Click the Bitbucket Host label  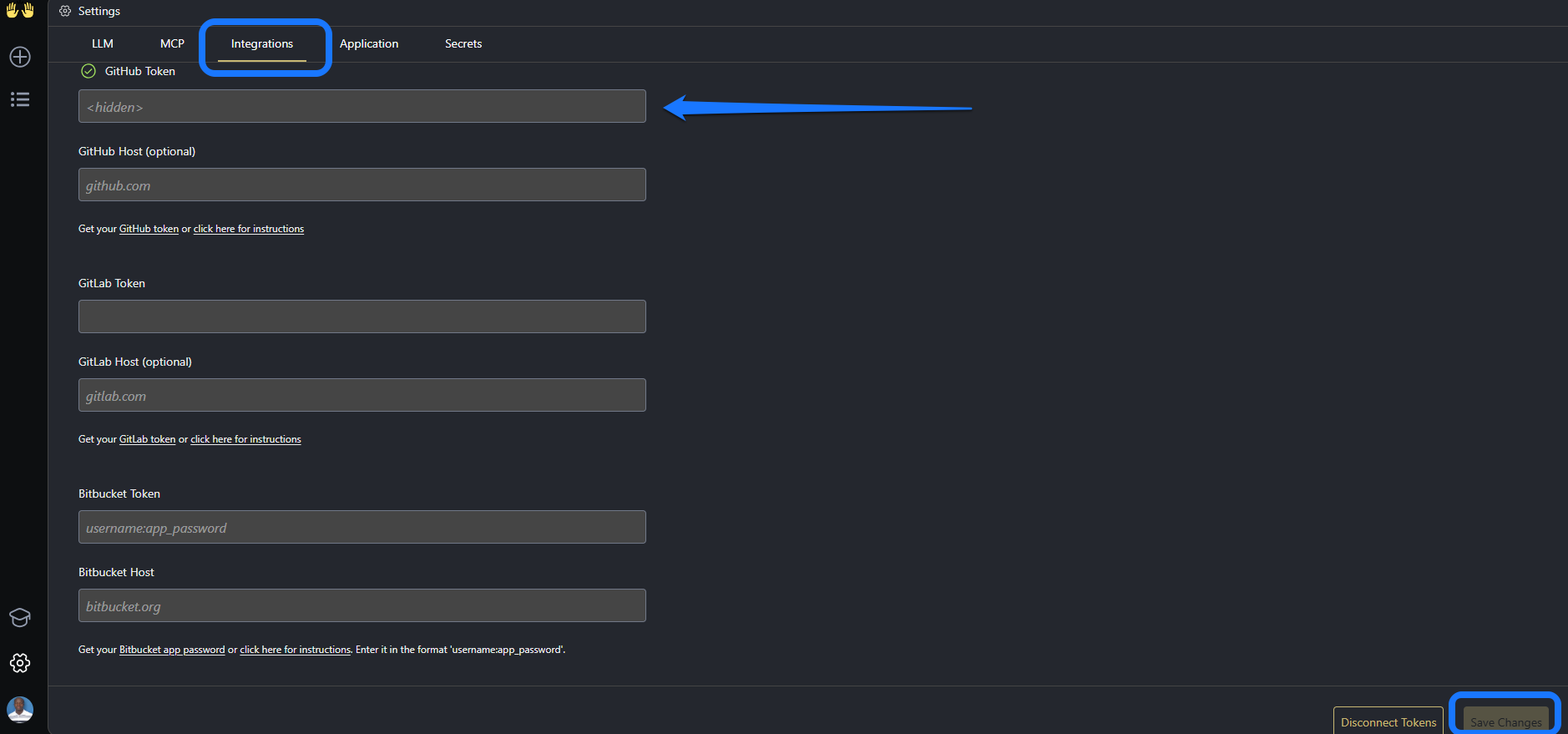click(116, 572)
